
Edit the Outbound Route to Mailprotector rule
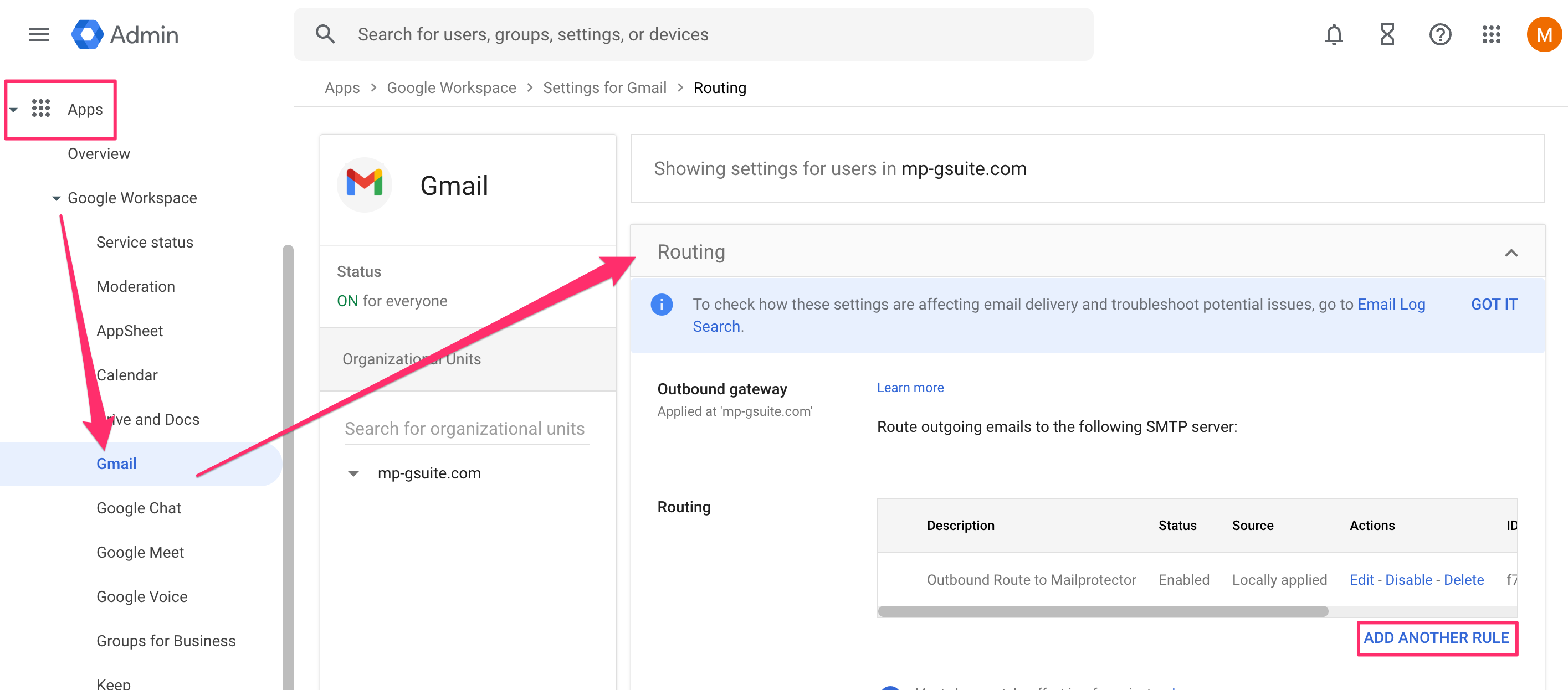tap(1361, 580)
